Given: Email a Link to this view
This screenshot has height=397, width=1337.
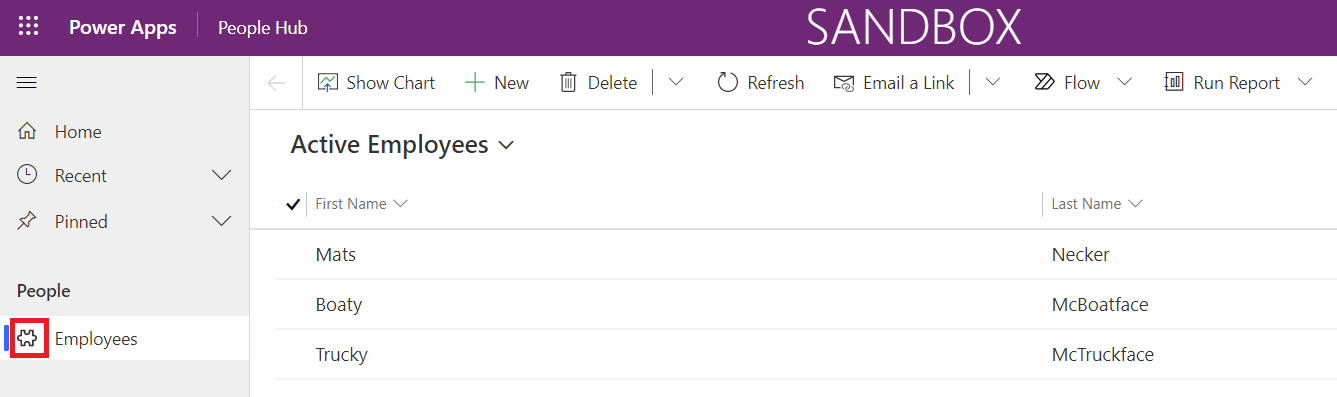Looking at the screenshot, I should click(894, 83).
